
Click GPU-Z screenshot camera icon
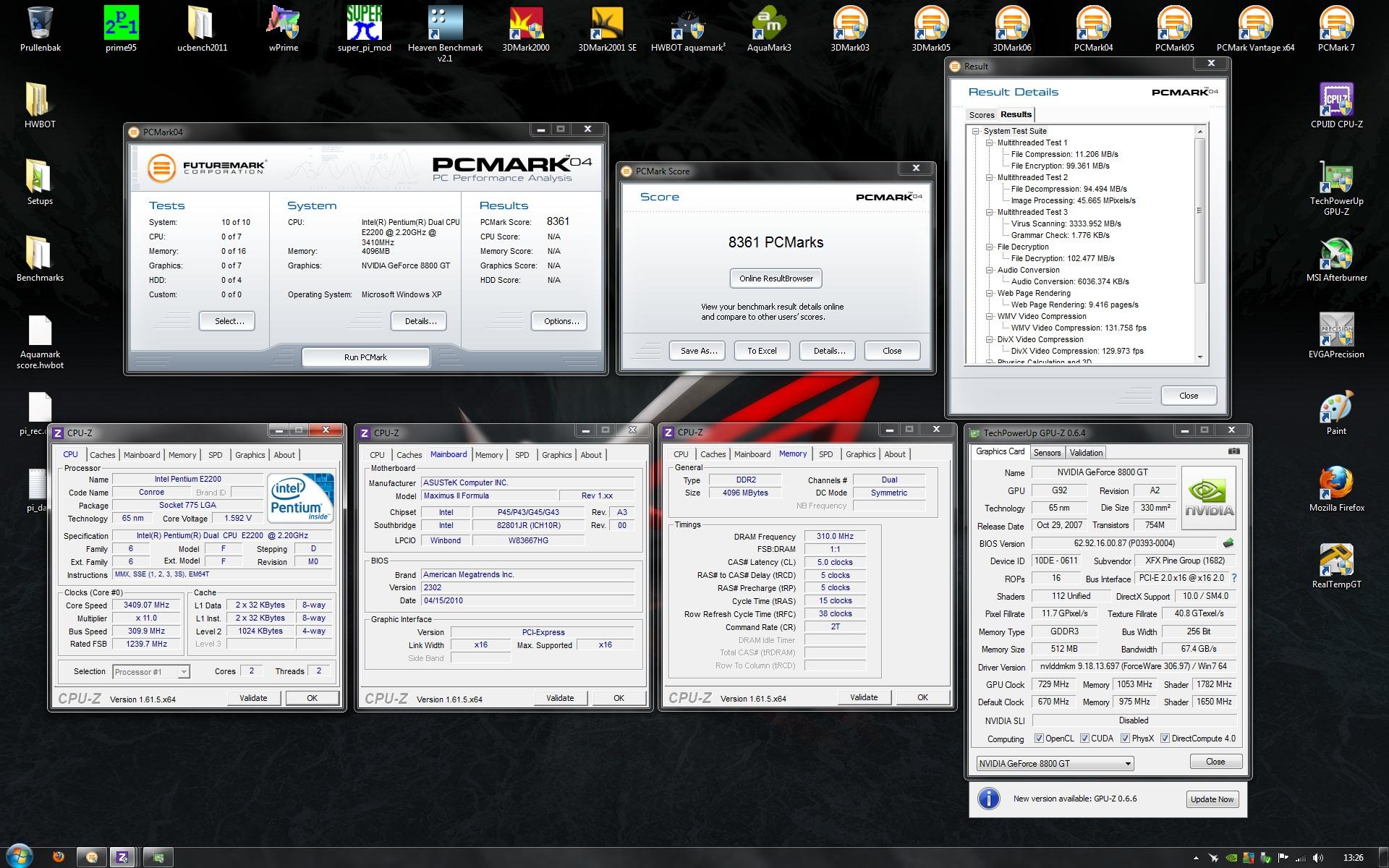coord(1233,451)
